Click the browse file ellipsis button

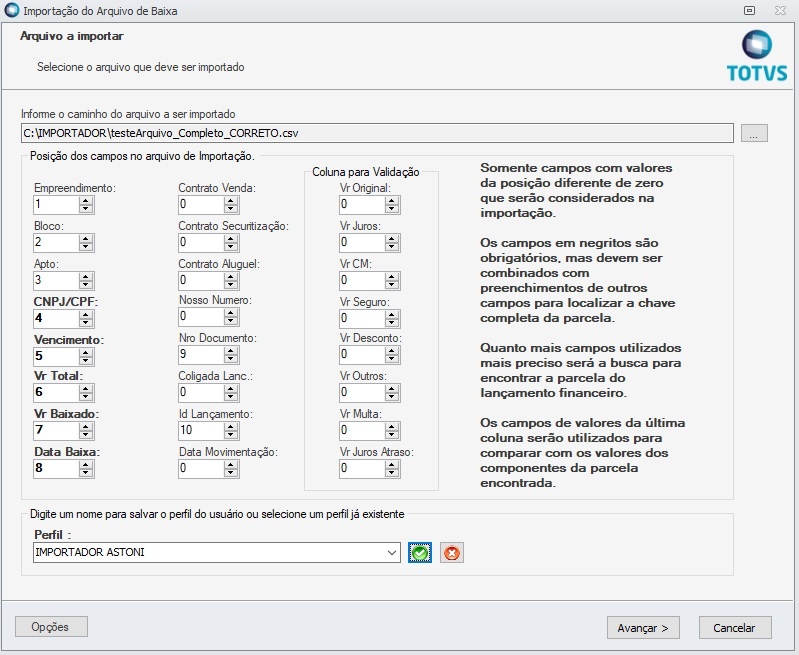click(754, 133)
